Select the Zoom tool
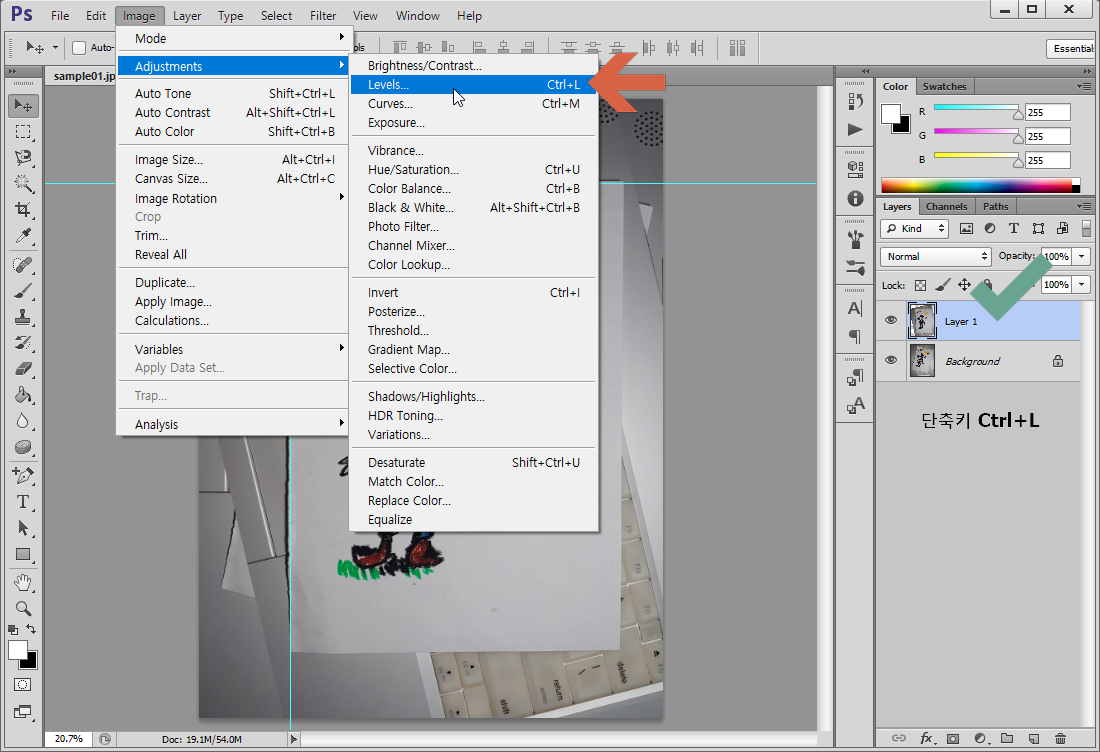1100x752 pixels. pos(23,609)
